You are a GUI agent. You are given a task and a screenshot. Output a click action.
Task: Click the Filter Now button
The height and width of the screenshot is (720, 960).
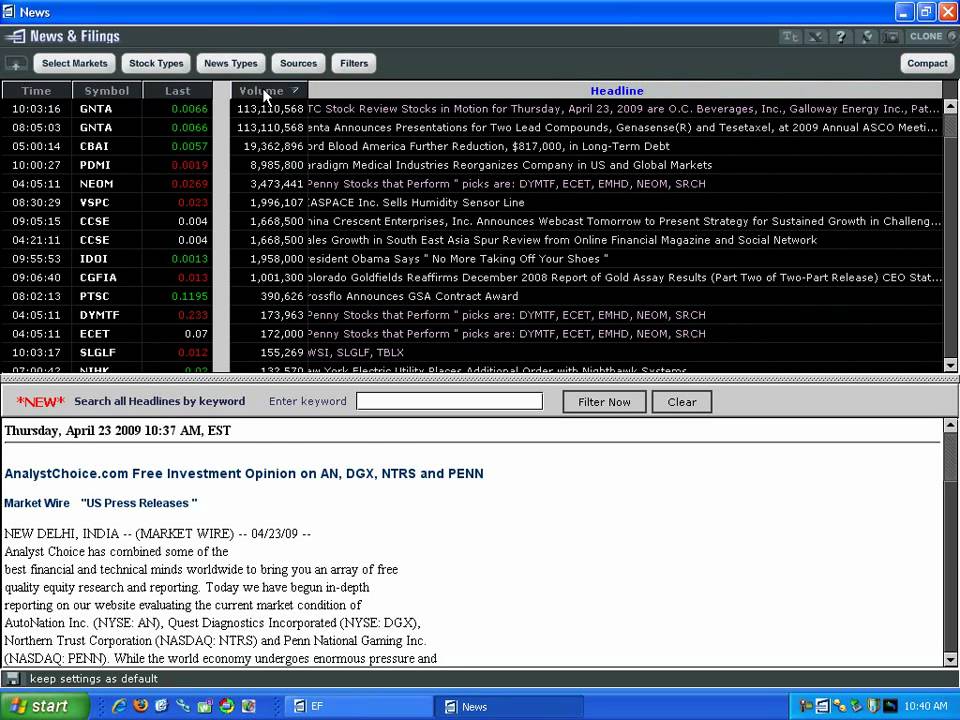(x=604, y=402)
